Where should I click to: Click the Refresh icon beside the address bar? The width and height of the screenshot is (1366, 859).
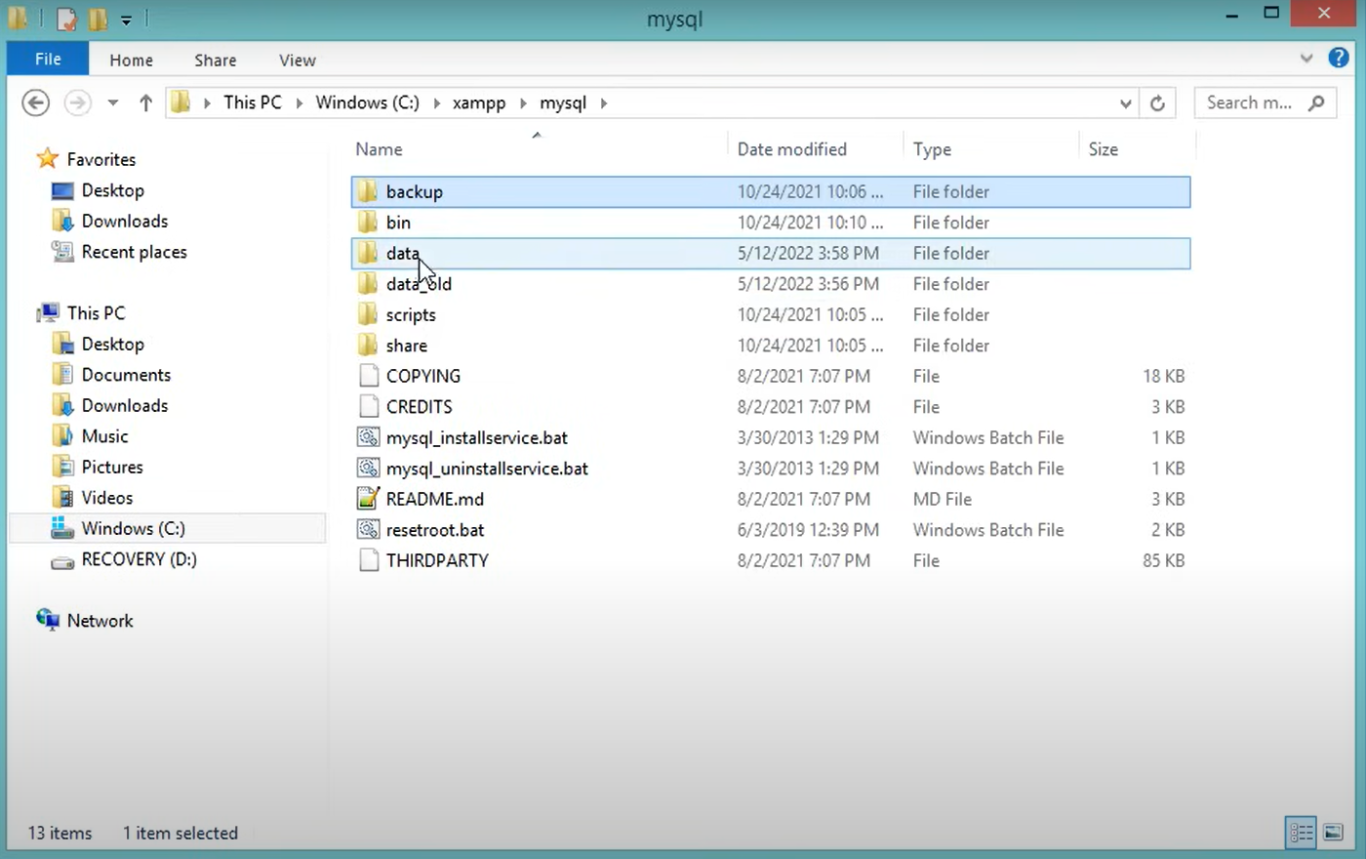click(1157, 102)
